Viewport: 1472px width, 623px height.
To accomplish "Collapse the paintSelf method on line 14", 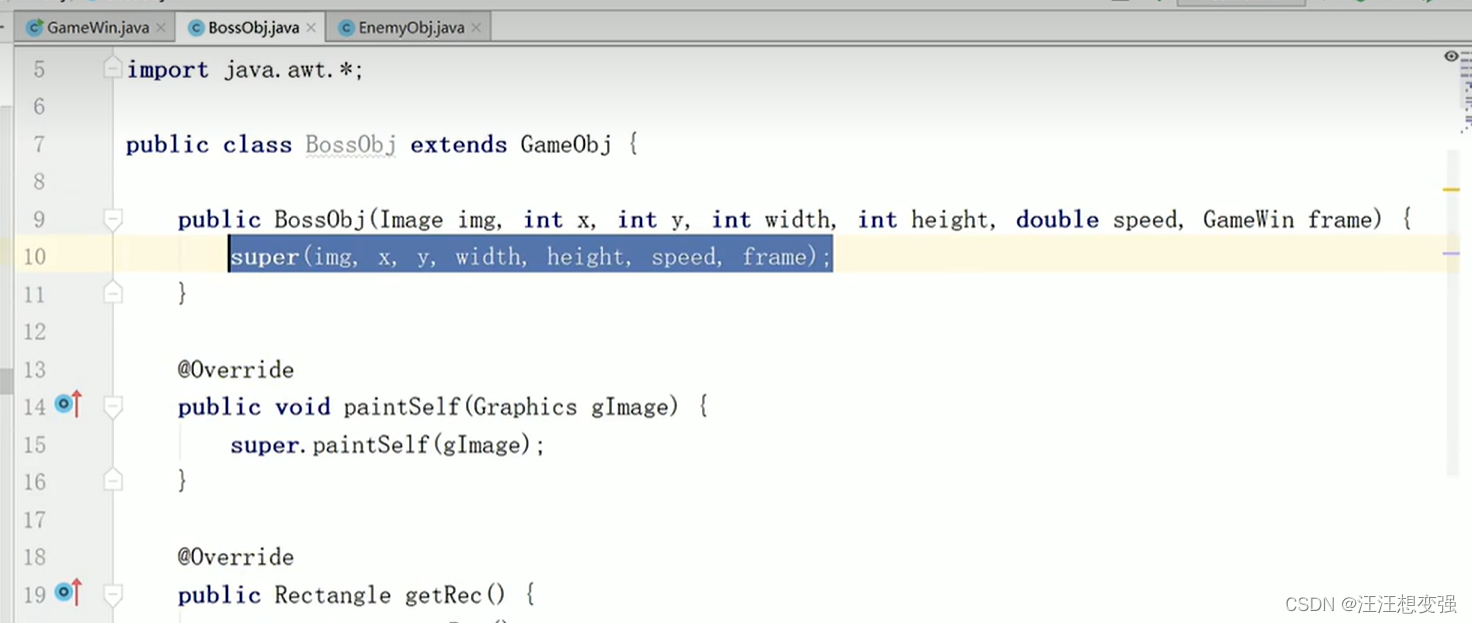I will (x=113, y=406).
